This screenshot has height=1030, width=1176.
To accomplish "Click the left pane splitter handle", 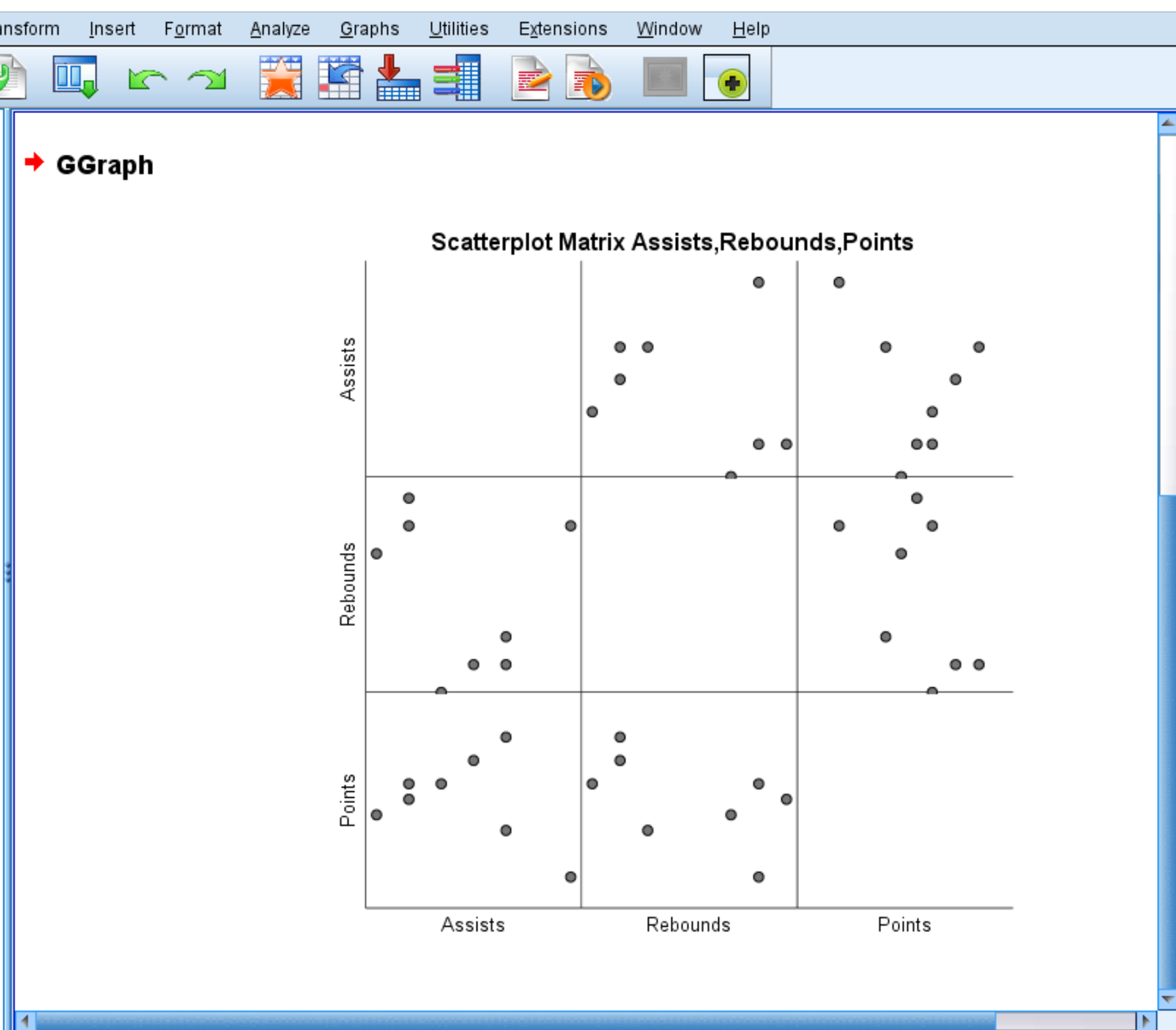I will pos(7,572).
